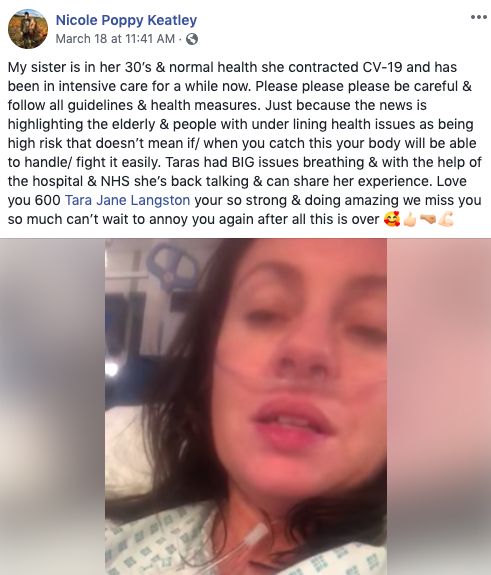
Task: Open the hospital video thumbnail
Action: click(246, 407)
